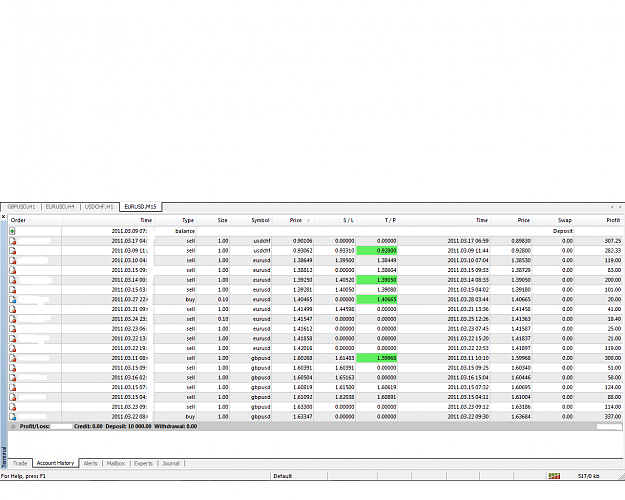The height and width of the screenshot is (500, 625).
Task: Switch to the EURUSD,H4 chart tab
Action: pos(60,207)
